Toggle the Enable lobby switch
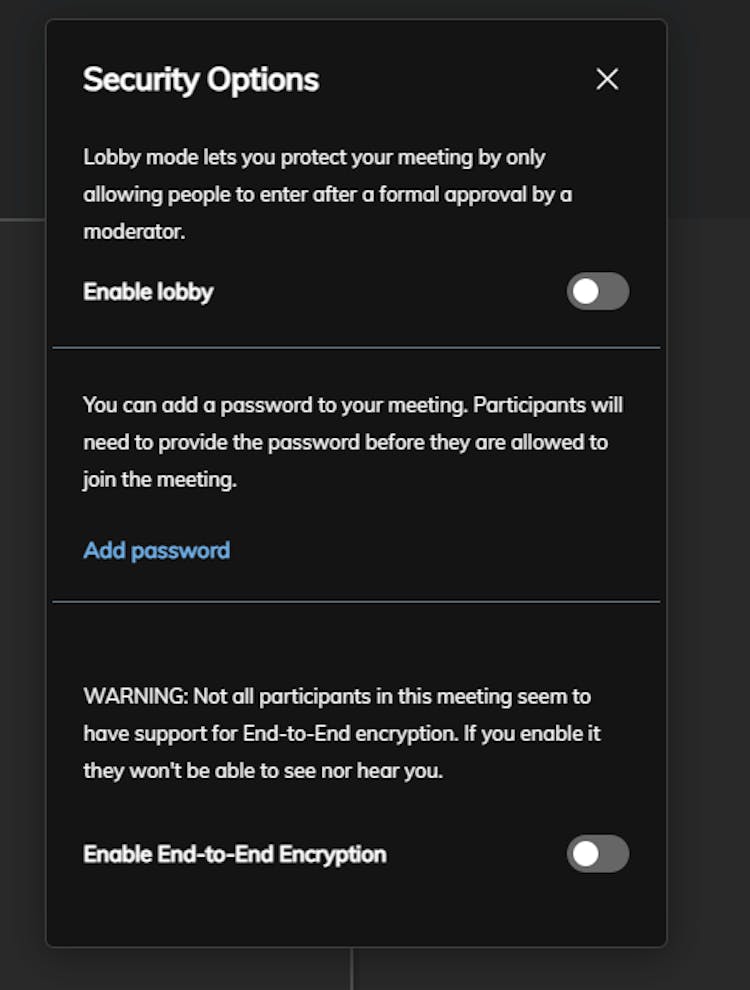Viewport: 750px width, 990px height. coord(598,292)
